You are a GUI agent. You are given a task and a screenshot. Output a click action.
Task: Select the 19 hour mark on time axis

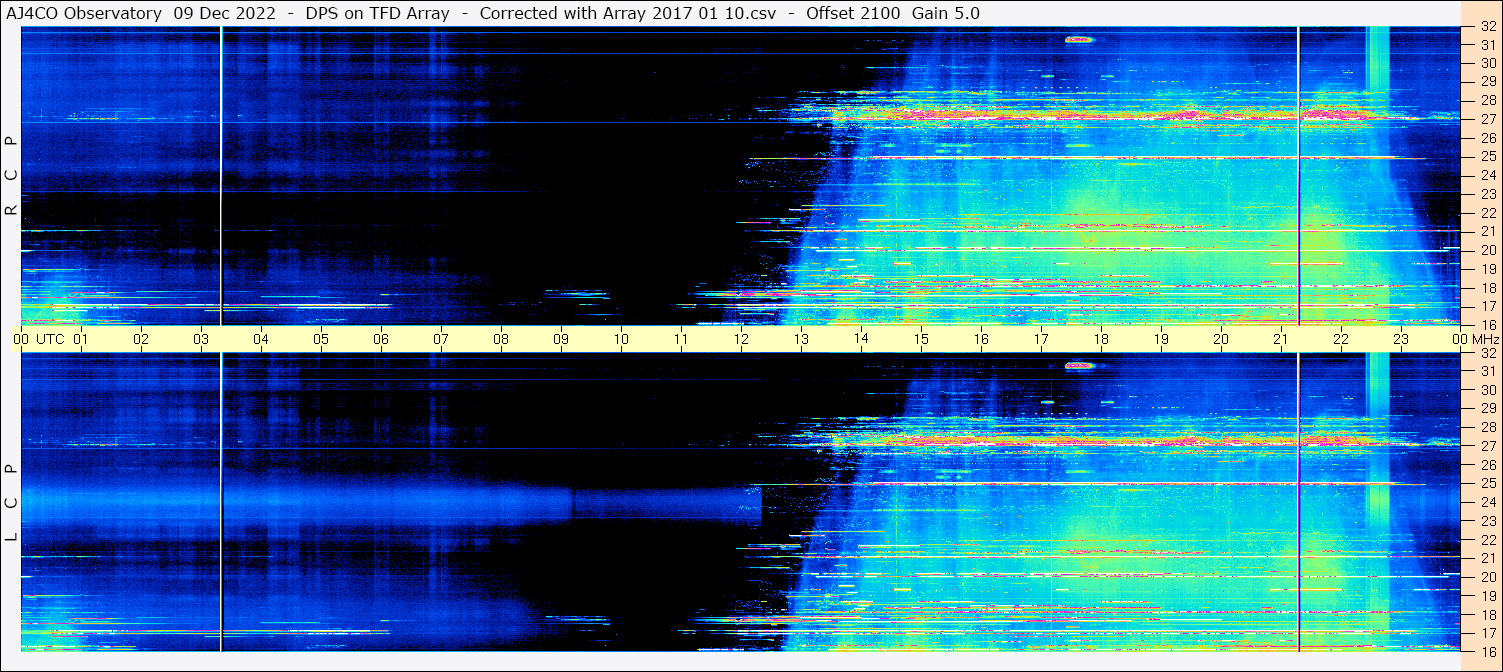pos(1161,339)
